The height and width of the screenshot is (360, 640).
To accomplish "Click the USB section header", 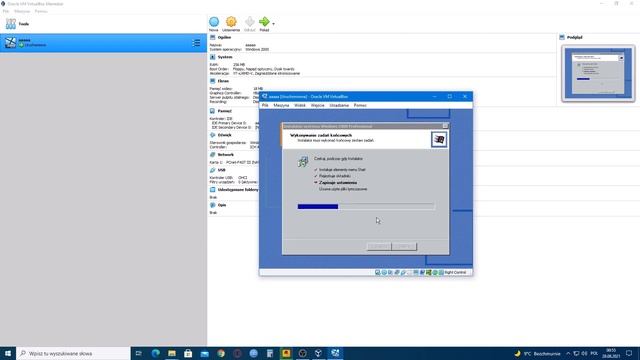I will tap(222, 170).
